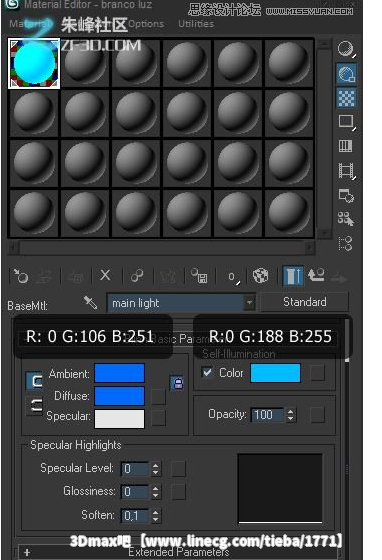Click the Diffuse map button
The image size is (382, 560).
tap(159, 396)
